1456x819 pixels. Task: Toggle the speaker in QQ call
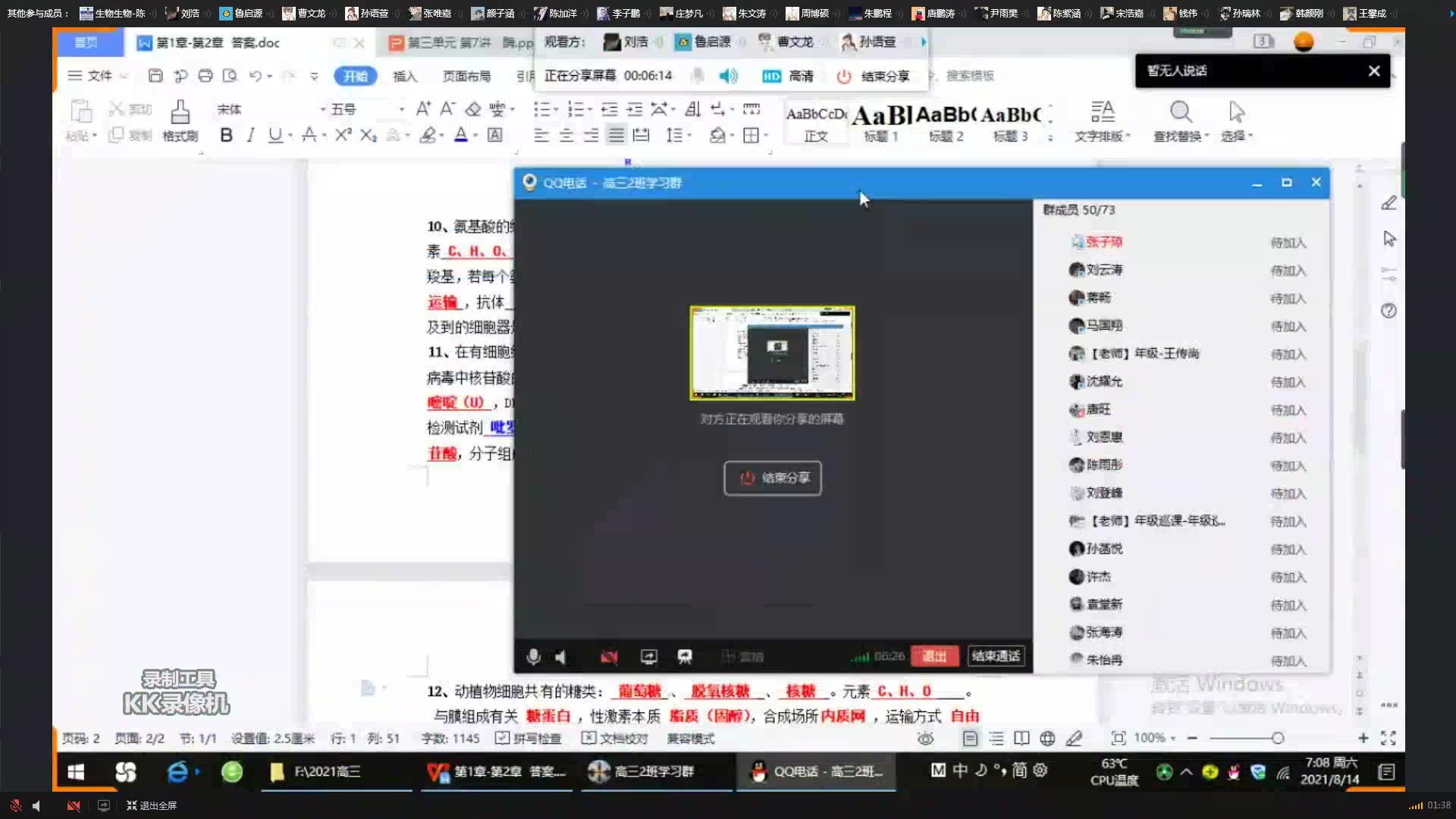561,657
